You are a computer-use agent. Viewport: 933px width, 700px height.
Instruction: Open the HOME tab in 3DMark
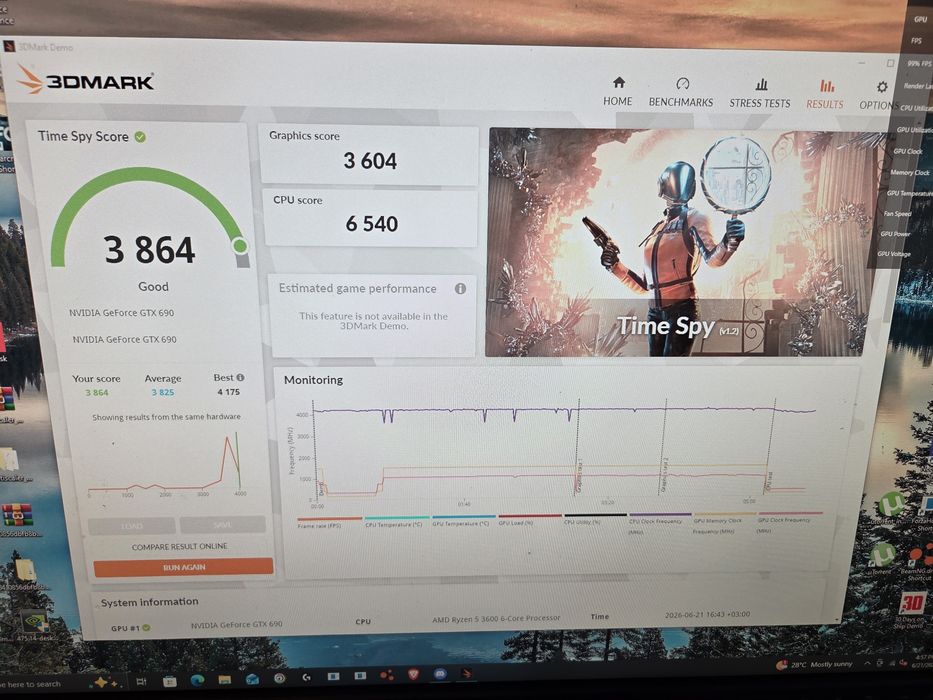coord(618,92)
